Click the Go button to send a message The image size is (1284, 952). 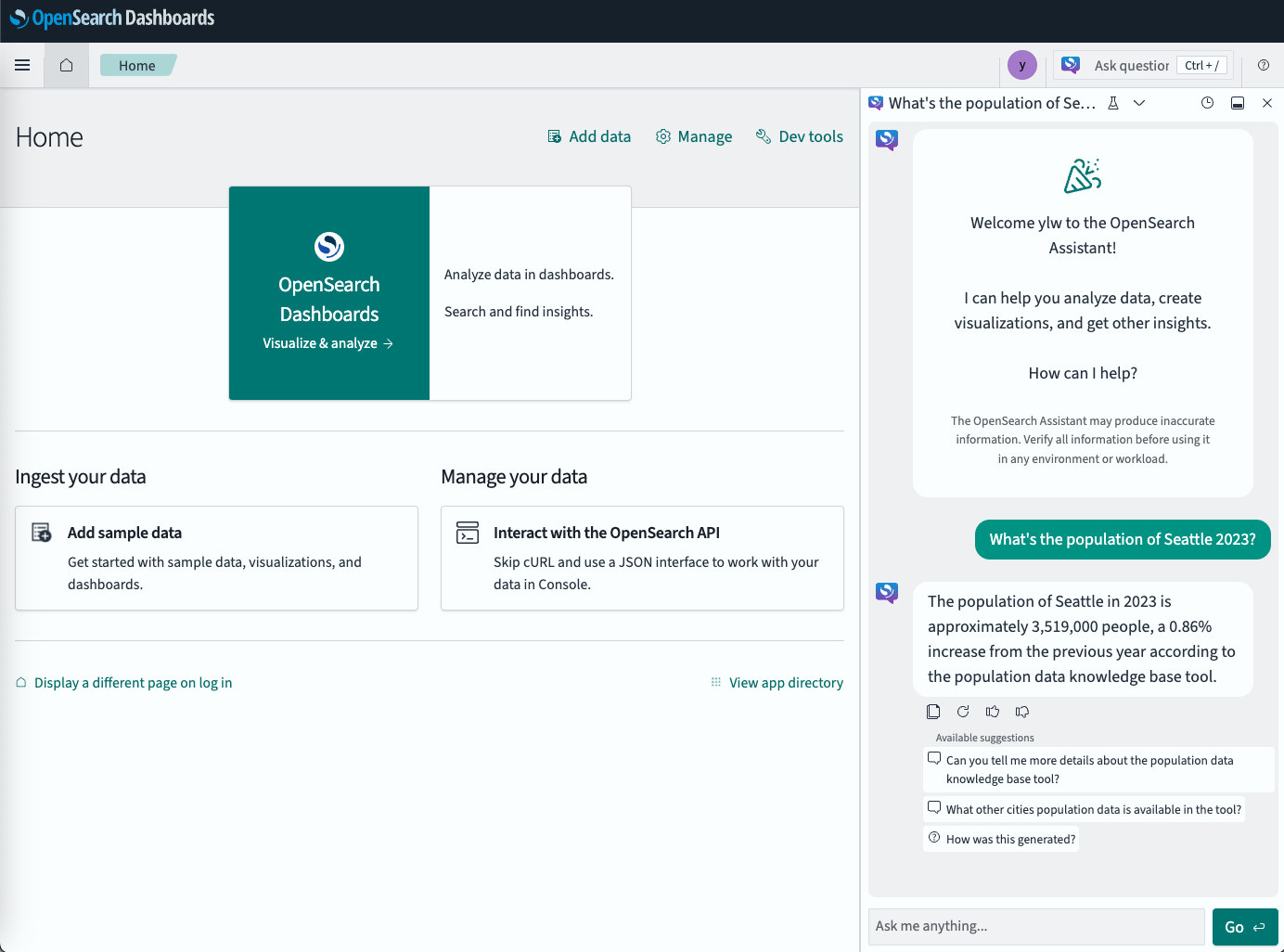pos(1245,926)
